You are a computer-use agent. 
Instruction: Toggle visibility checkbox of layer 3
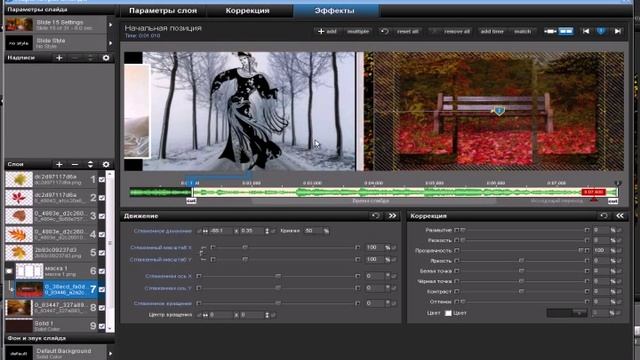102,216
